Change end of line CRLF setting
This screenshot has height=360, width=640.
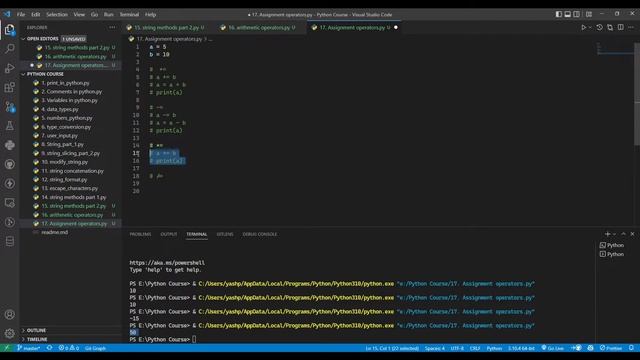click(x=475, y=348)
